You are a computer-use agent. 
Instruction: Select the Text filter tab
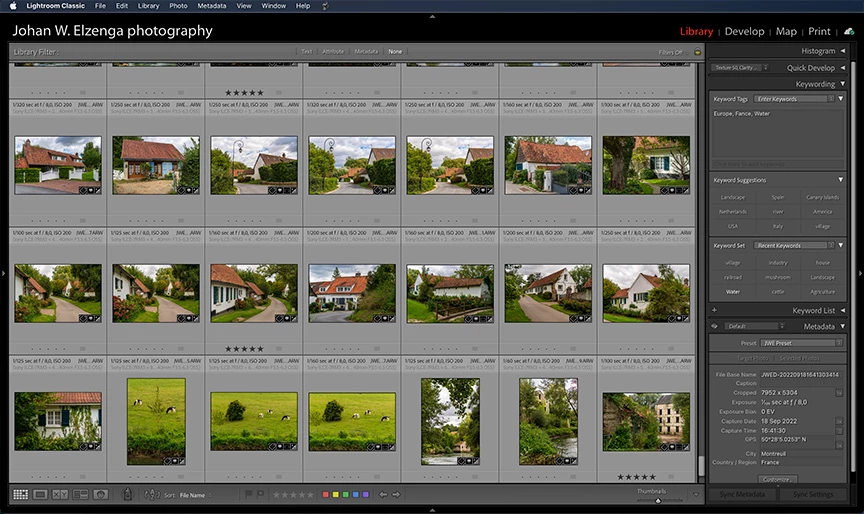[306, 51]
